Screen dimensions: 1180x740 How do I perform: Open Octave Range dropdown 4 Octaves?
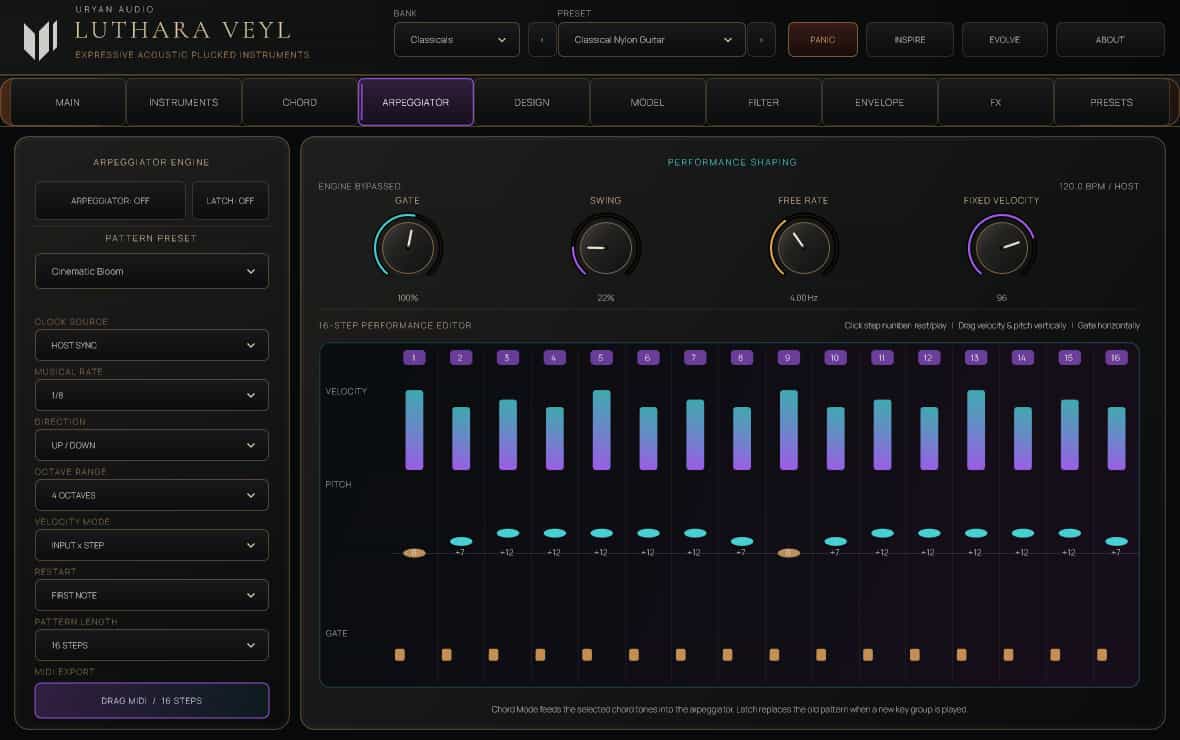click(151, 495)
